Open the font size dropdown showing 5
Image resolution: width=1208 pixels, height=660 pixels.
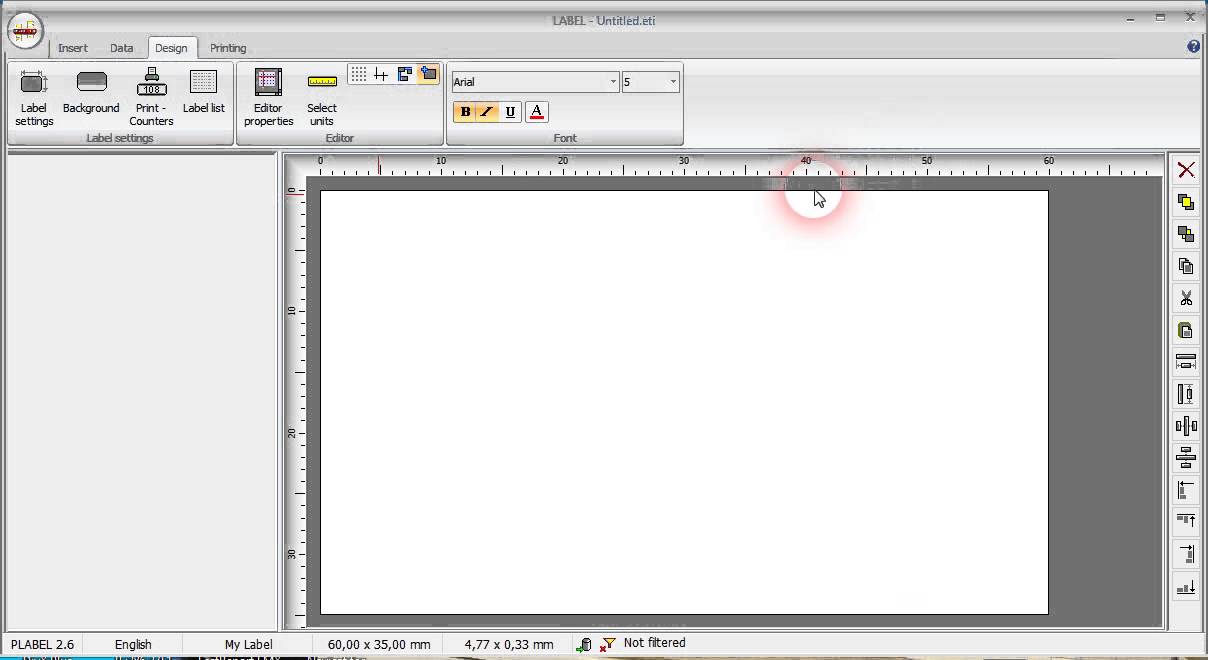tap(673, 82)
